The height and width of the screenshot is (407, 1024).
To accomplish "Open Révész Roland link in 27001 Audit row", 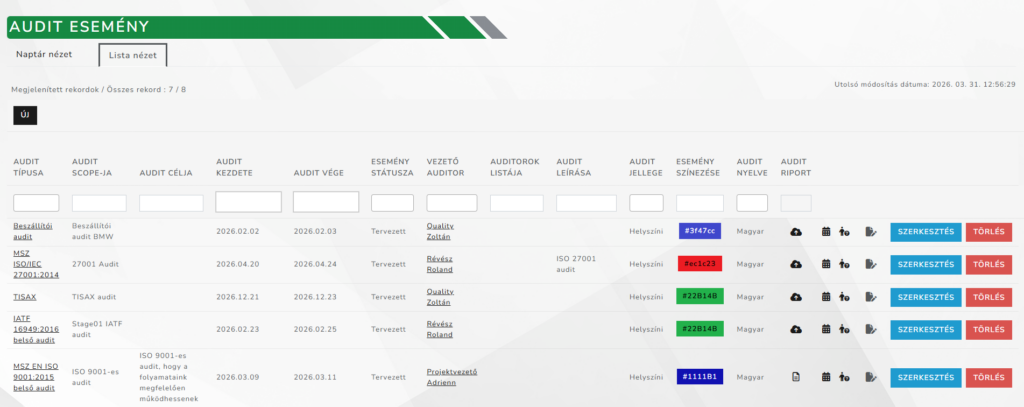I will (x=440, y=264).
